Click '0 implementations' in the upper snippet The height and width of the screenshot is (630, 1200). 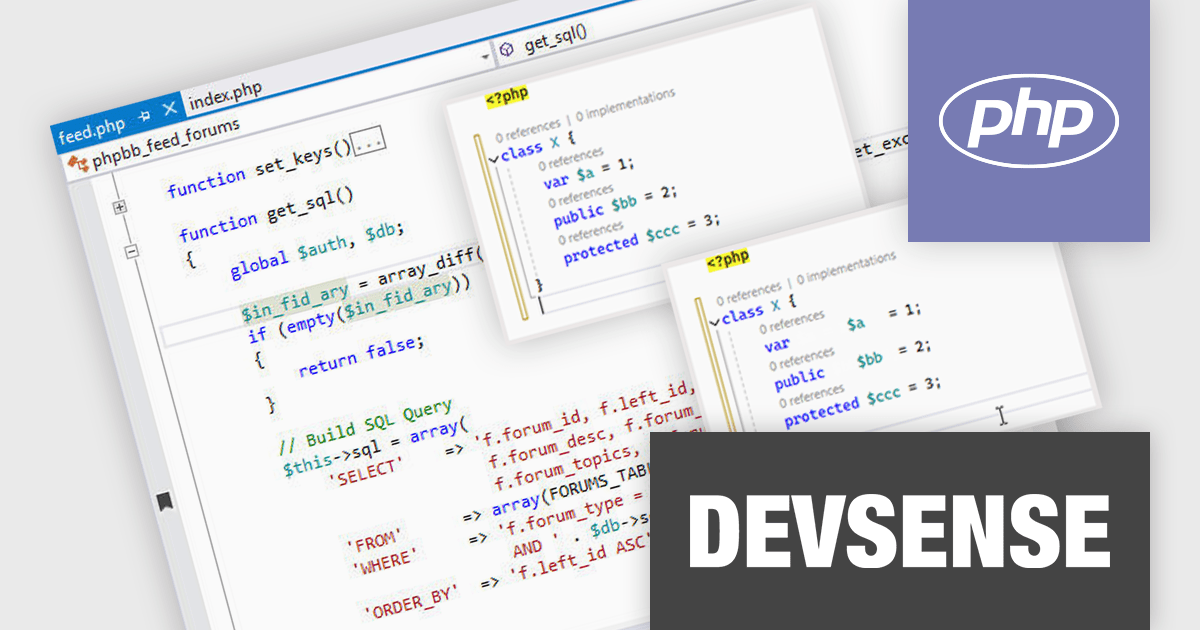point(625,103)
